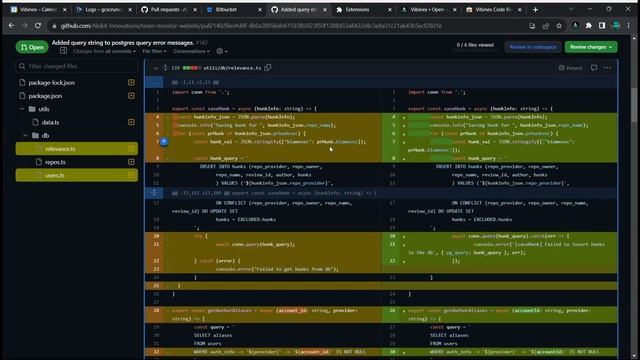Expand hidden lines between lines 11 and 17
Screen dimensions: 640x360
pos(155,193)
